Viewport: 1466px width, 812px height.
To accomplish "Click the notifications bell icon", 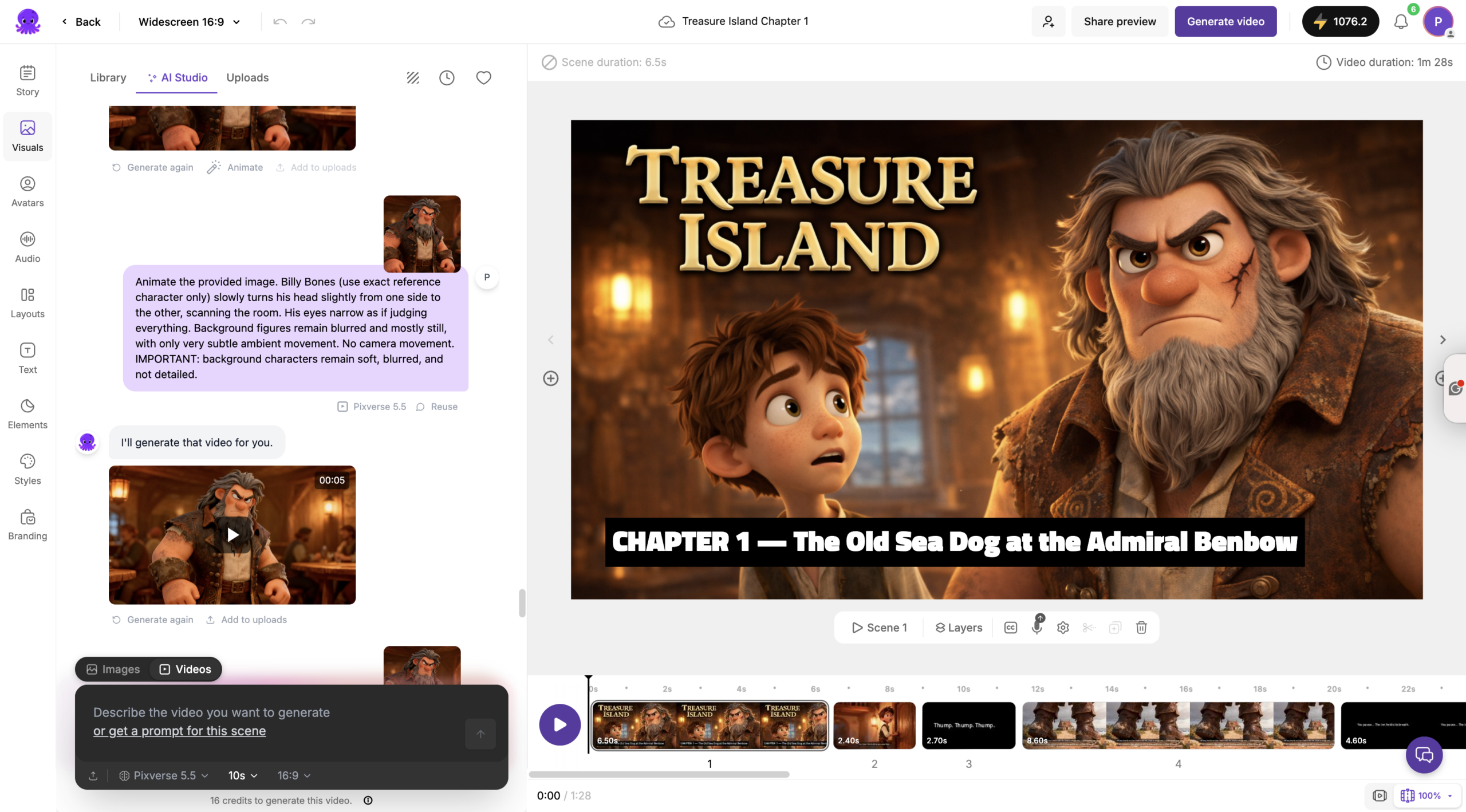I will point(1401,22).
